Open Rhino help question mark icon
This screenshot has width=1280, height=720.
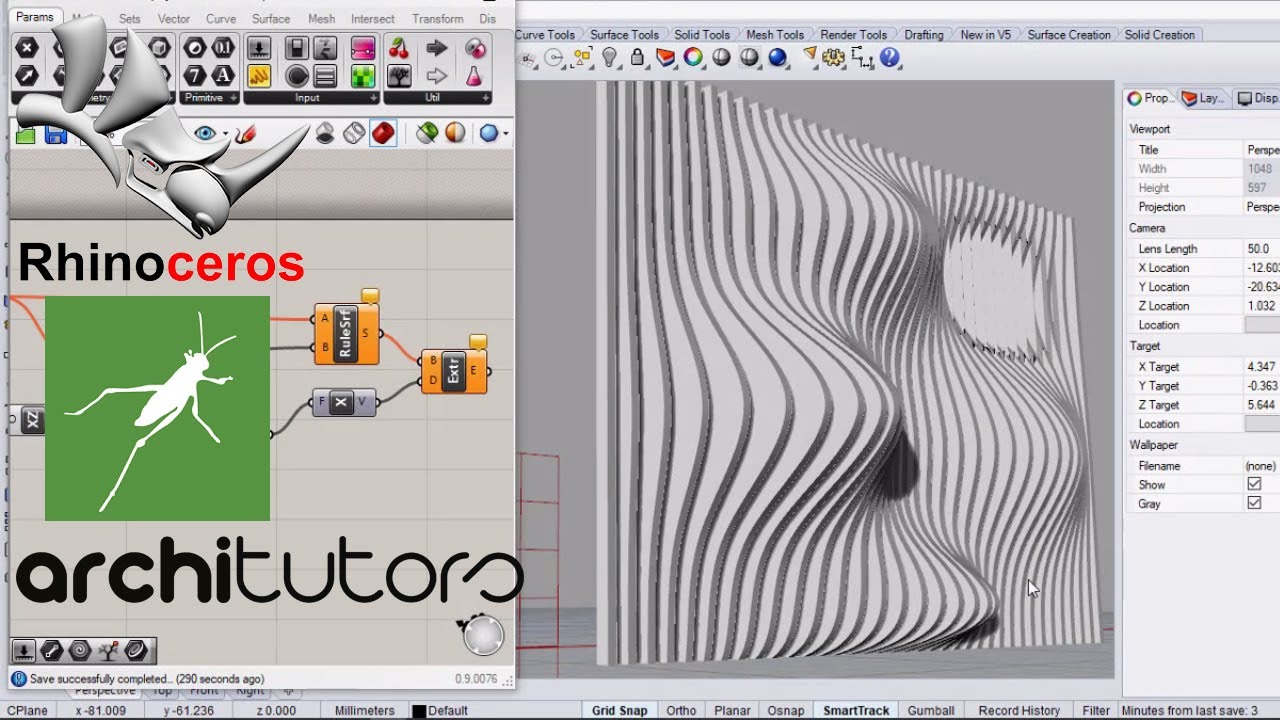(x=890, y=57)
